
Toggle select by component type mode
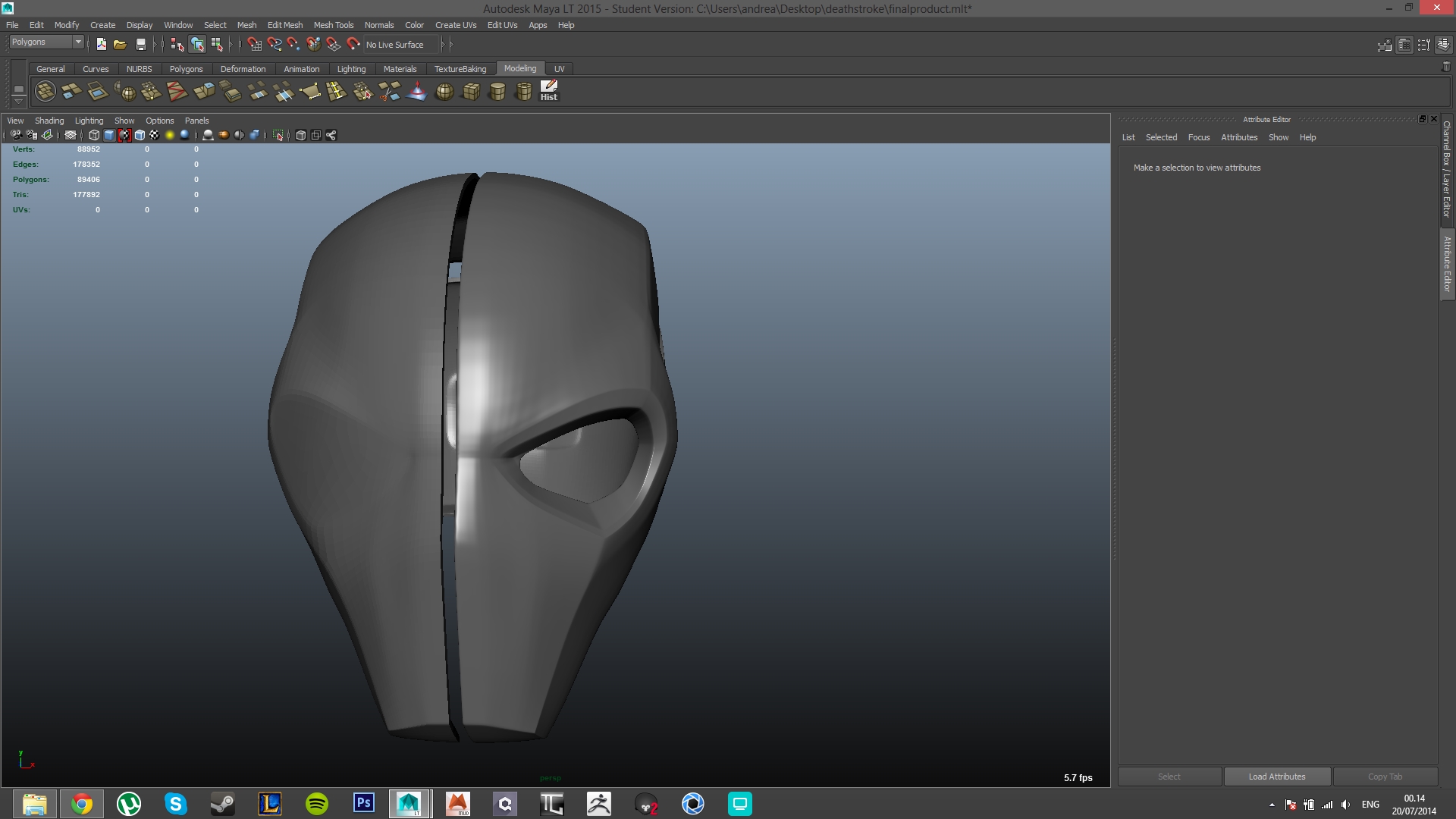click(218, 45)
